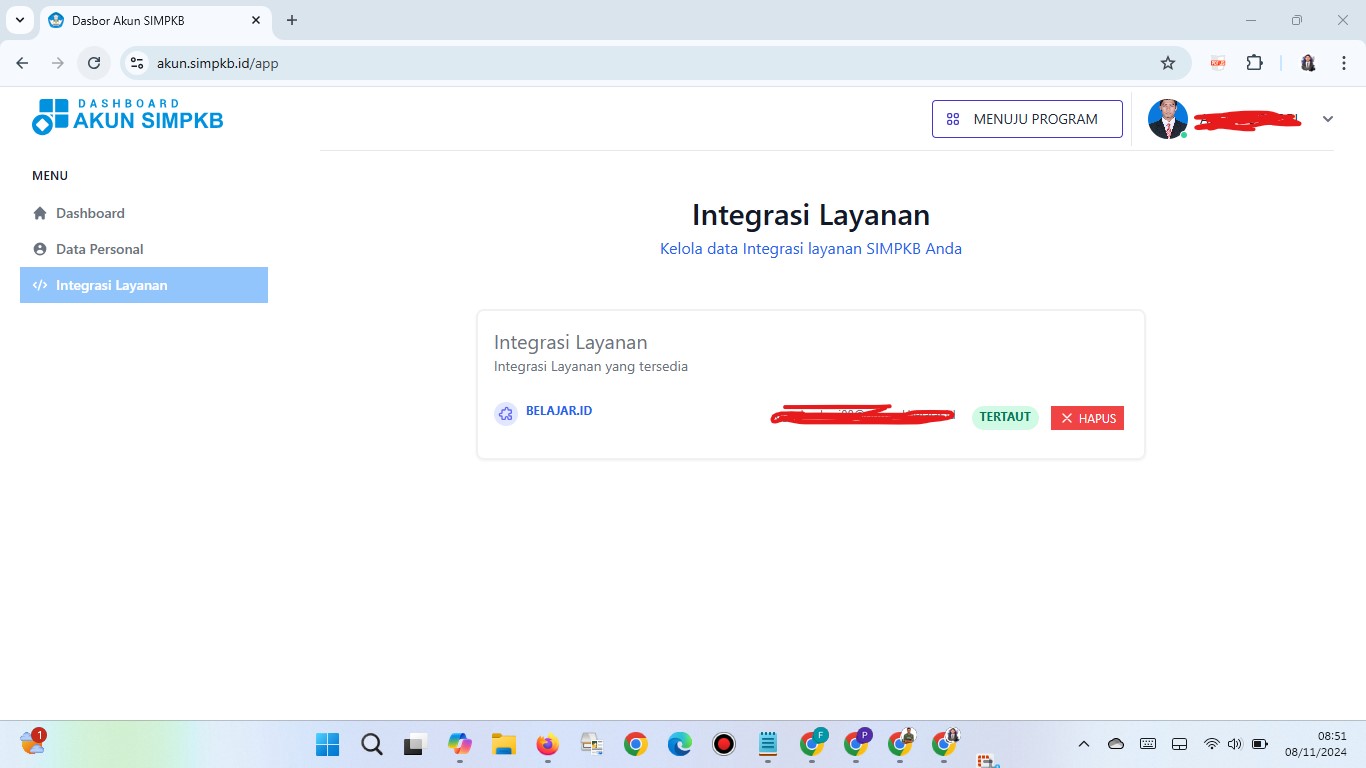Click the MENUJU PROGRAM button
This screenshot has height=768, width=1366.
pos(1027,119)
